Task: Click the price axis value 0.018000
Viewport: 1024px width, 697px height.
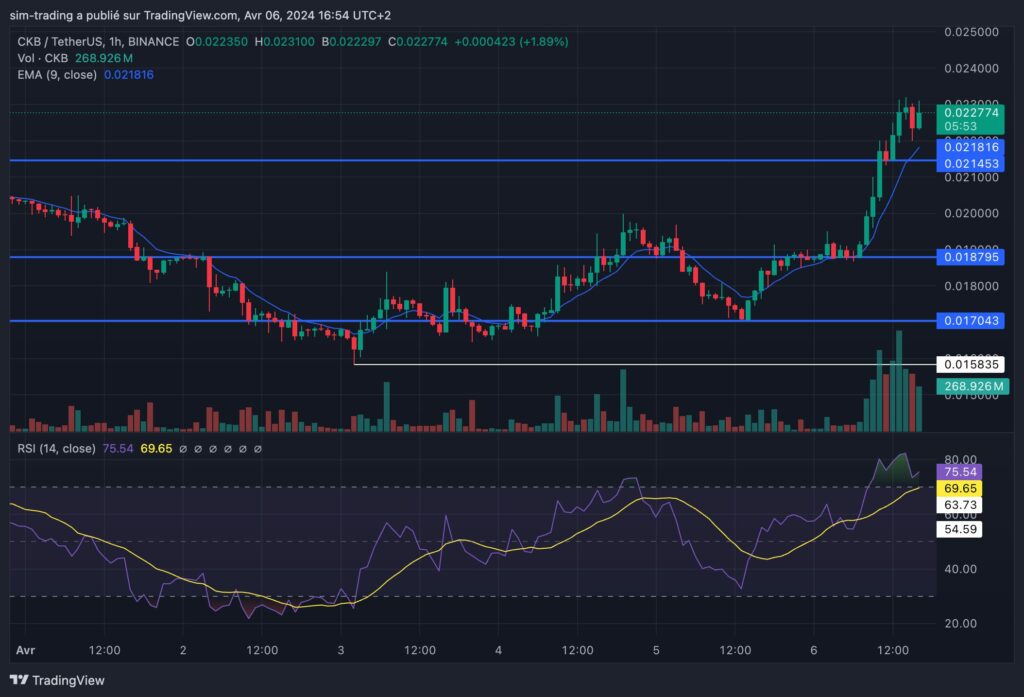Action: [x=972, y=286]
